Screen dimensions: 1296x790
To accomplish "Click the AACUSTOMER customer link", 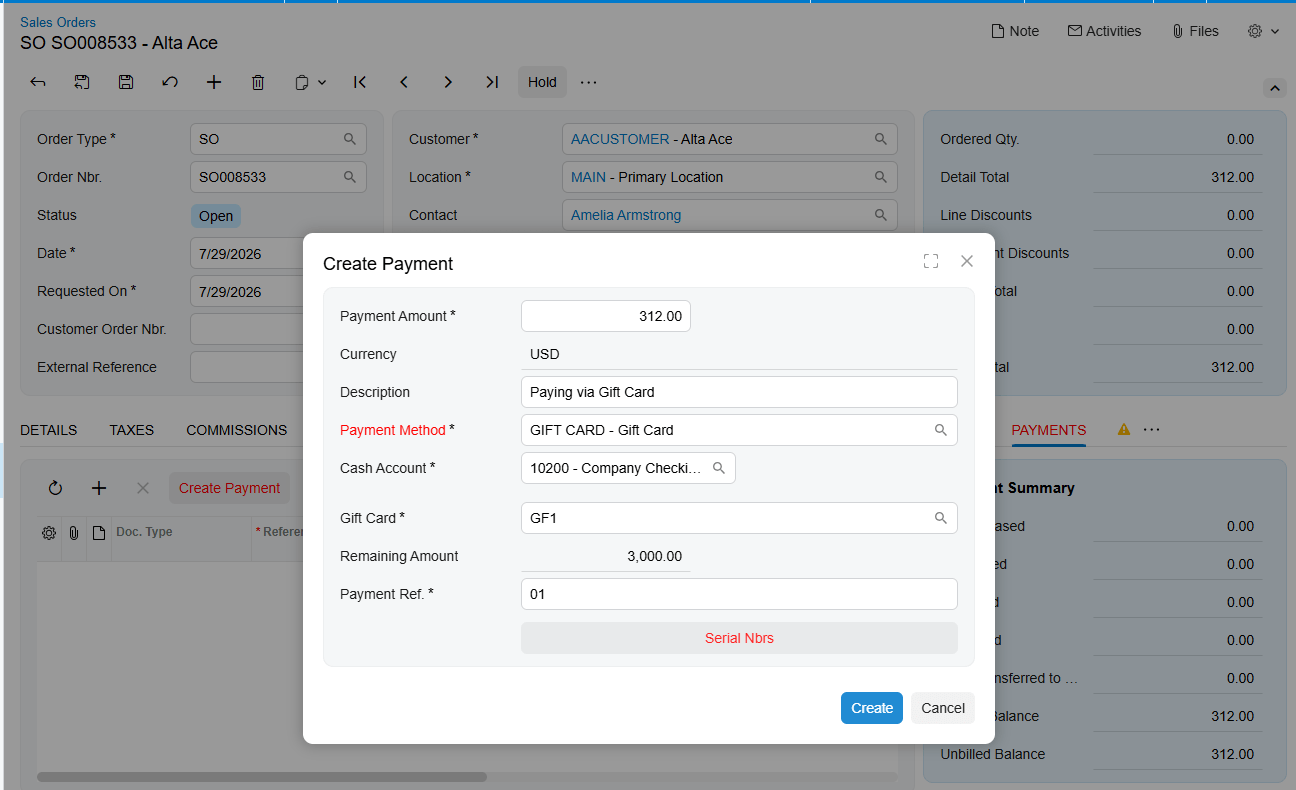I will [x=620, y=139].
